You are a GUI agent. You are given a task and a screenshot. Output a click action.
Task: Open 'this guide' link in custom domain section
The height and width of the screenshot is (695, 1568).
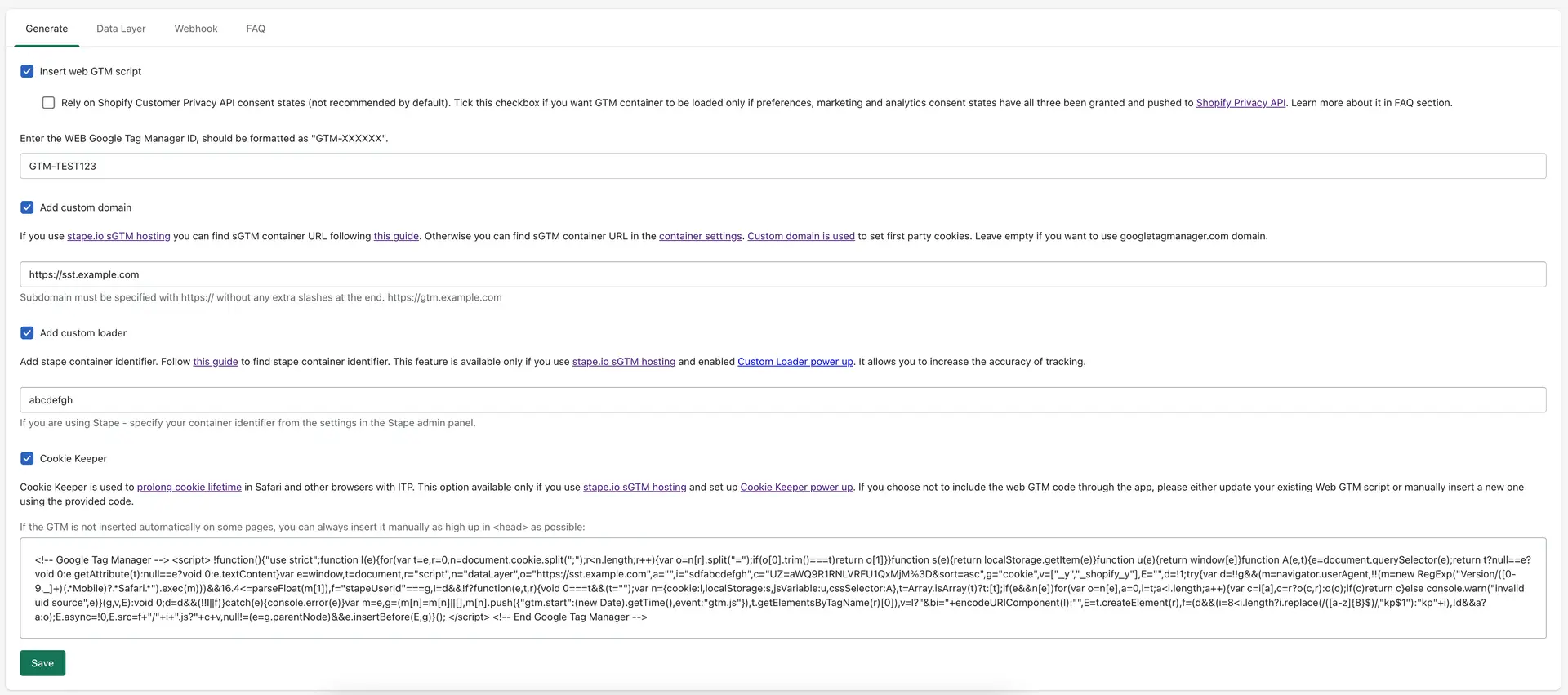pyautogui.click(x=396, y=236)
